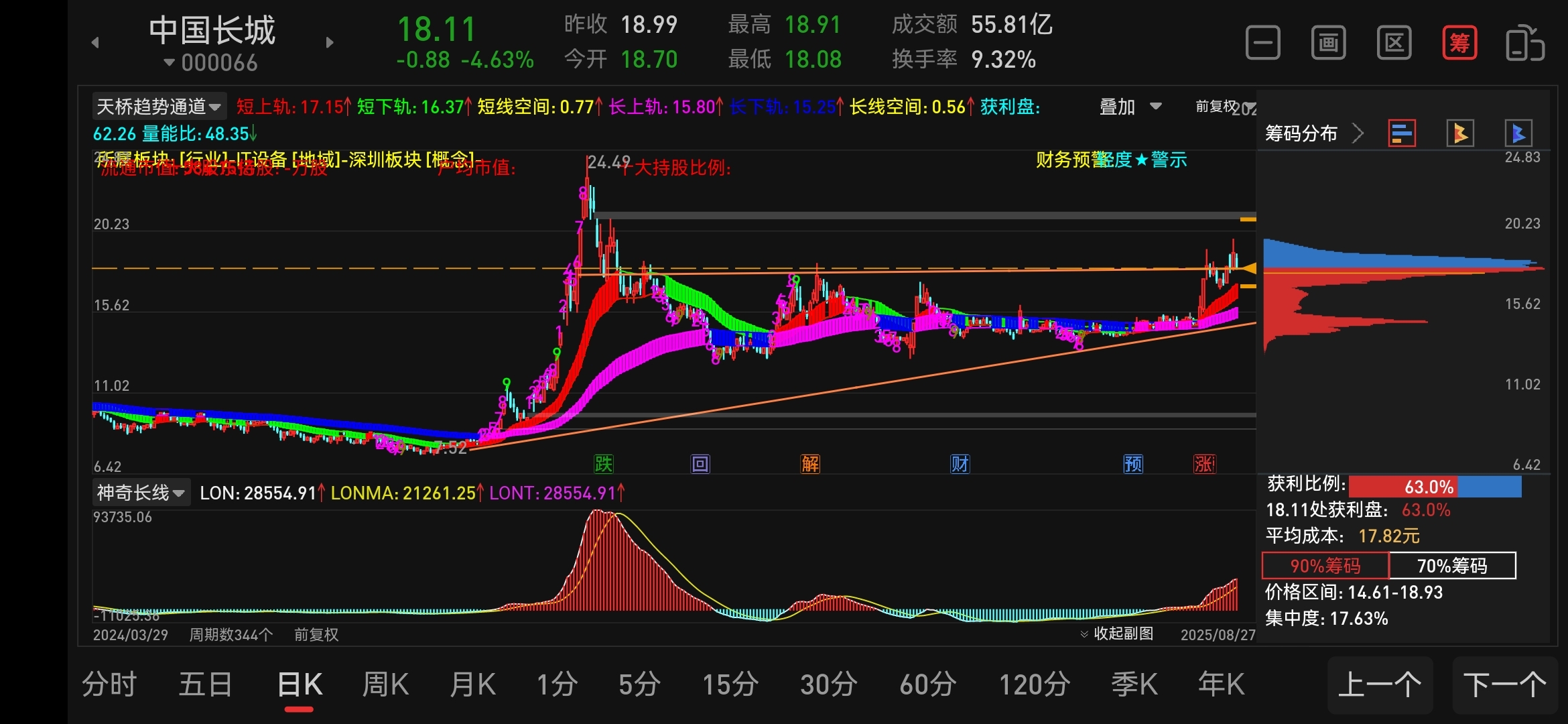This screenshot has height=724, width=1568.
Task: Switch to 年K chart tab
Action: 1221,685
